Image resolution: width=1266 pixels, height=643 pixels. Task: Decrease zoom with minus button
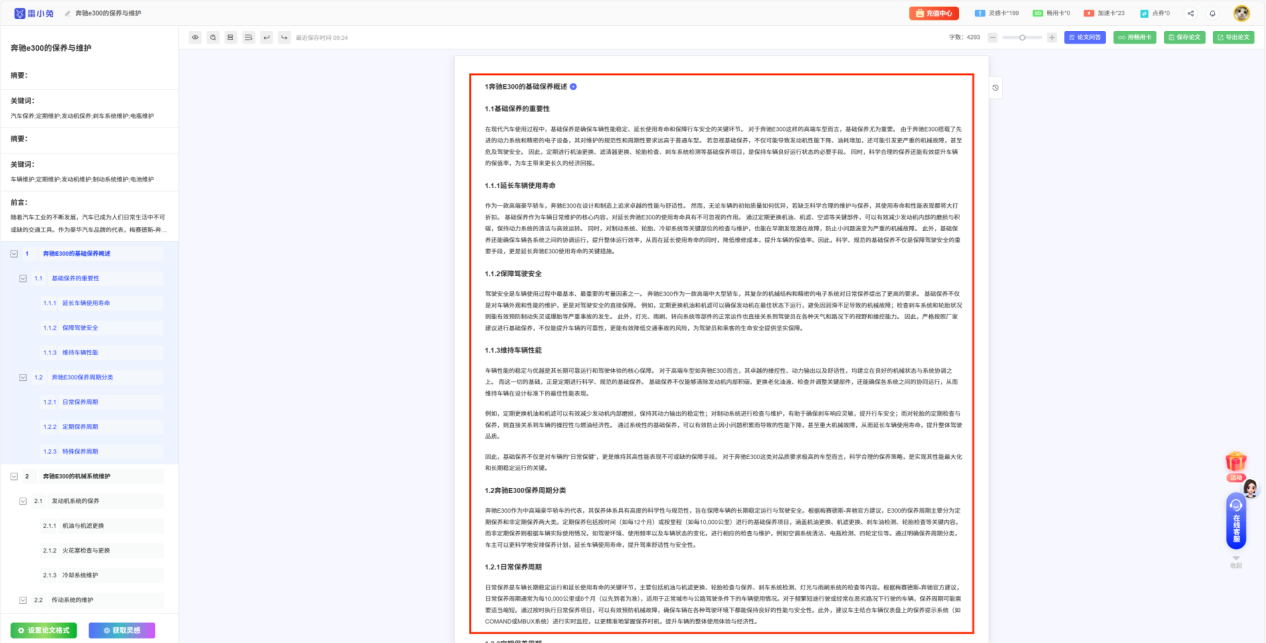[x=993, y=37]
